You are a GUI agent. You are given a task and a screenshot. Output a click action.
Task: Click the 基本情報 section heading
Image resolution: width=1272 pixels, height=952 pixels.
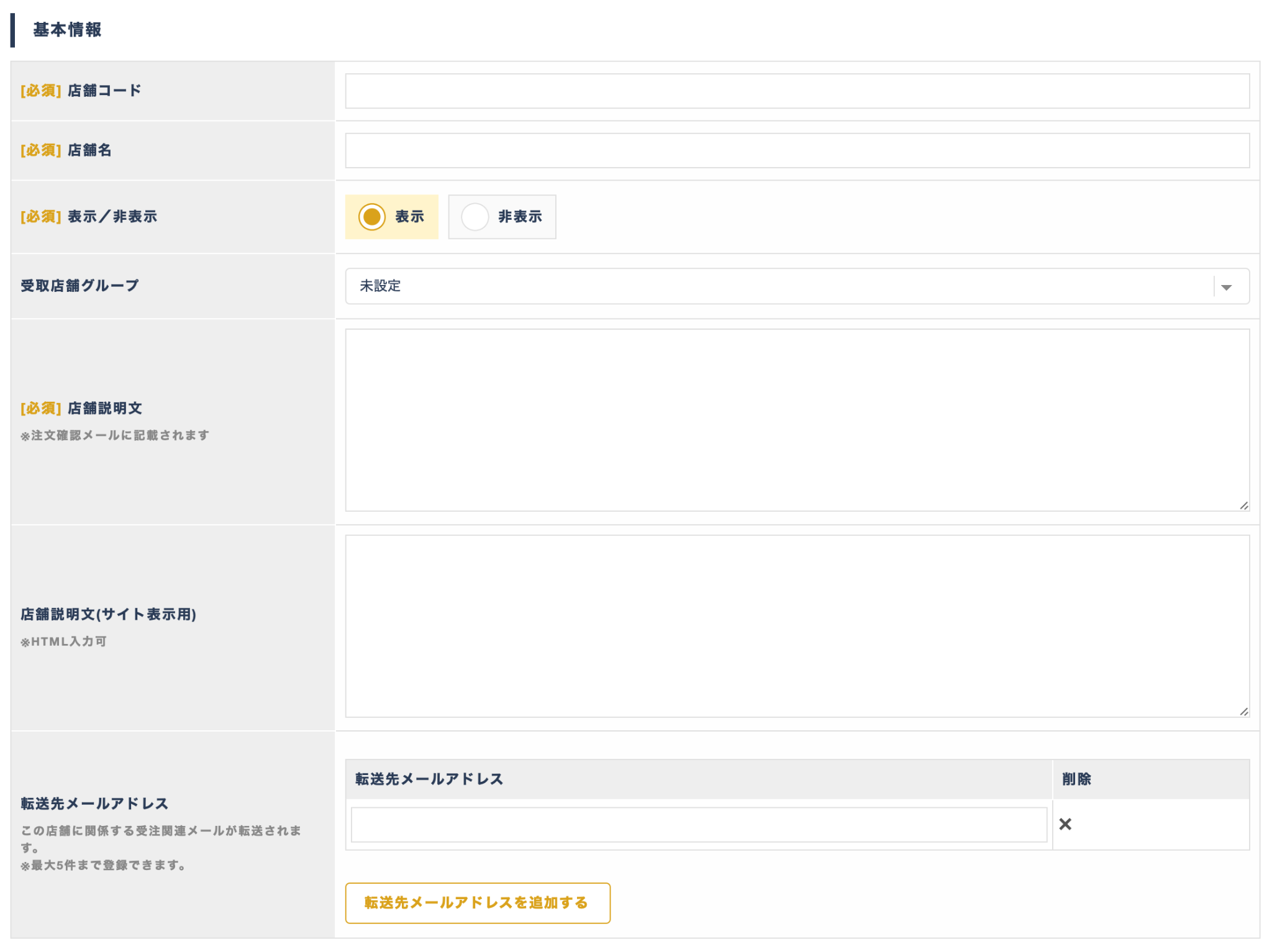point(67,30)
